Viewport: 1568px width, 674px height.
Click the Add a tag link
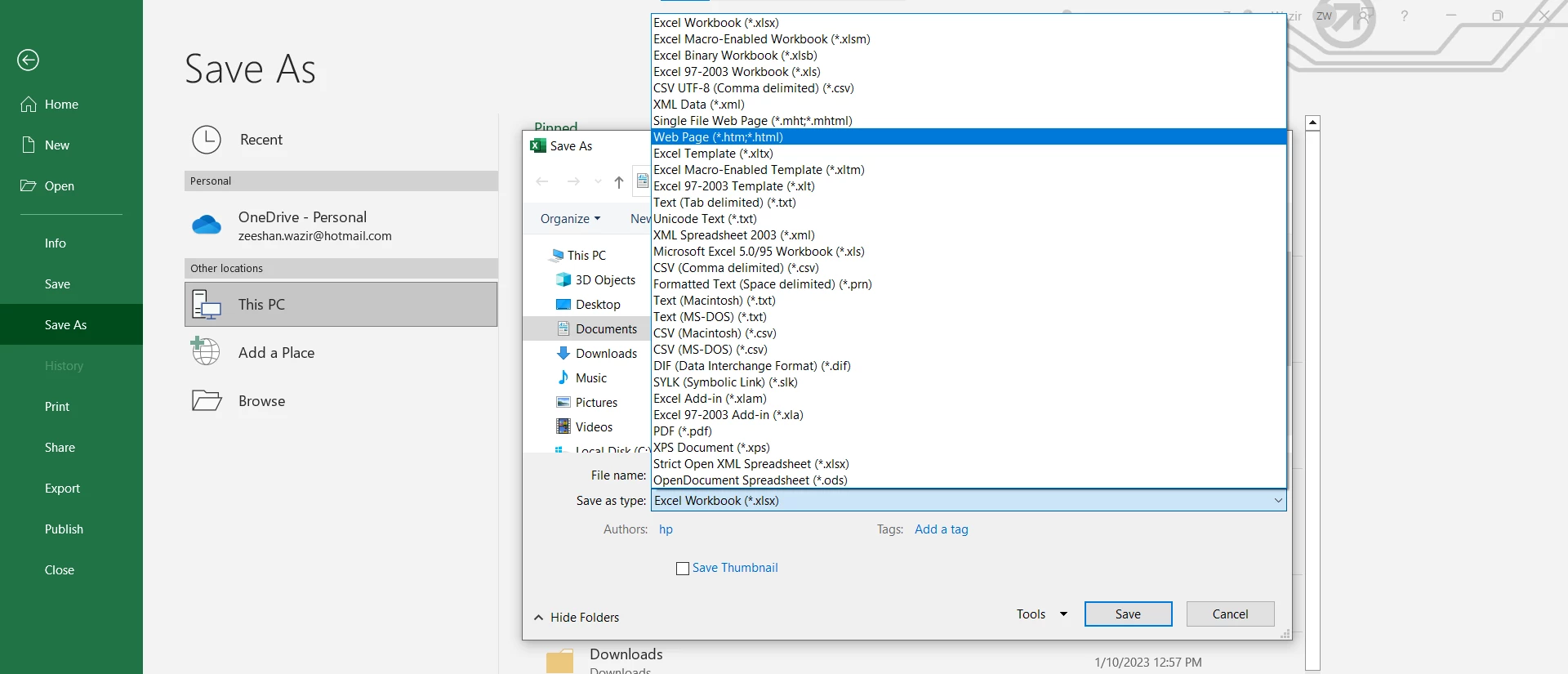(x=941, y=529)
